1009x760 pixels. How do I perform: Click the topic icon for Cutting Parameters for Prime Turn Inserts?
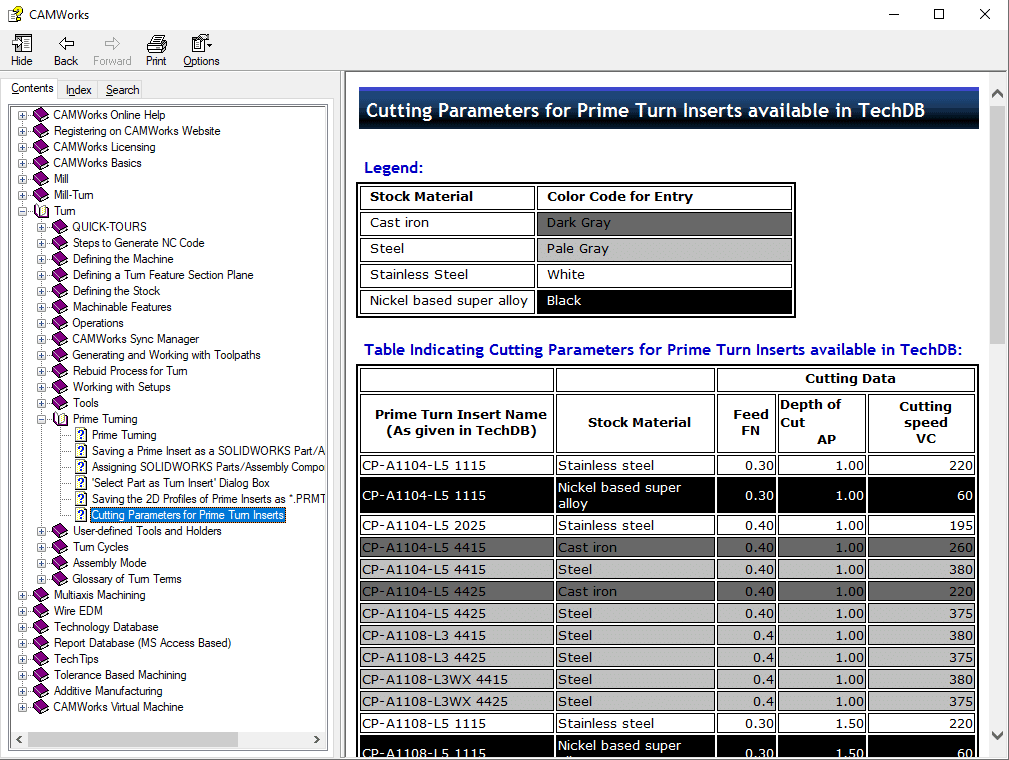tap(81, 515)
